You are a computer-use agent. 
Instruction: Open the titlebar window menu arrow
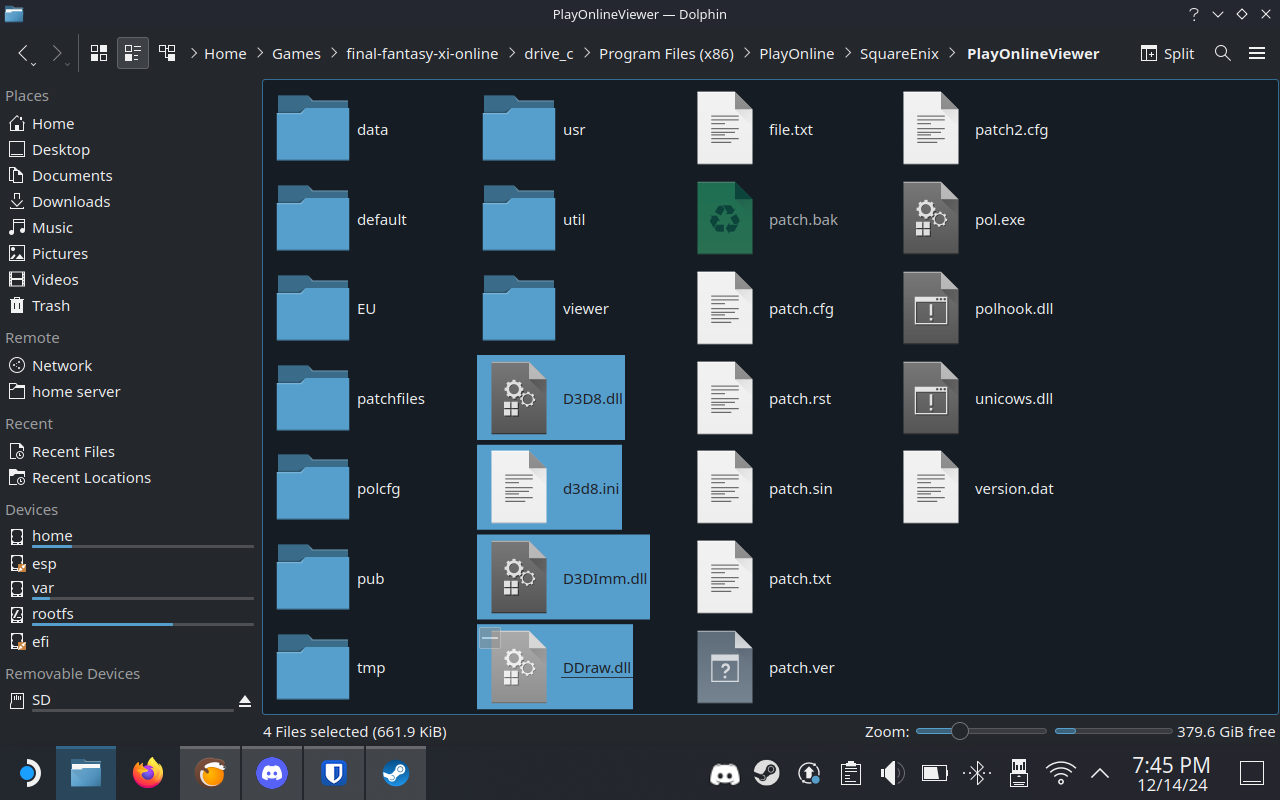pos(1216,14)
